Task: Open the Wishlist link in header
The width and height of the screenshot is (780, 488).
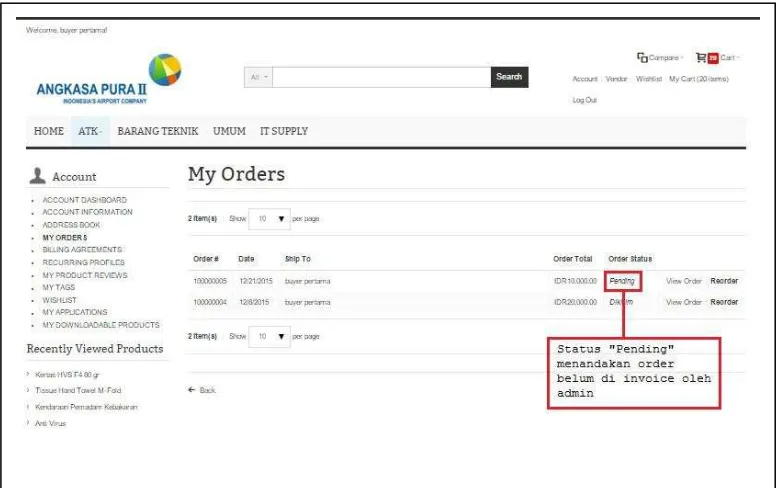Action: tap(649, 79)
